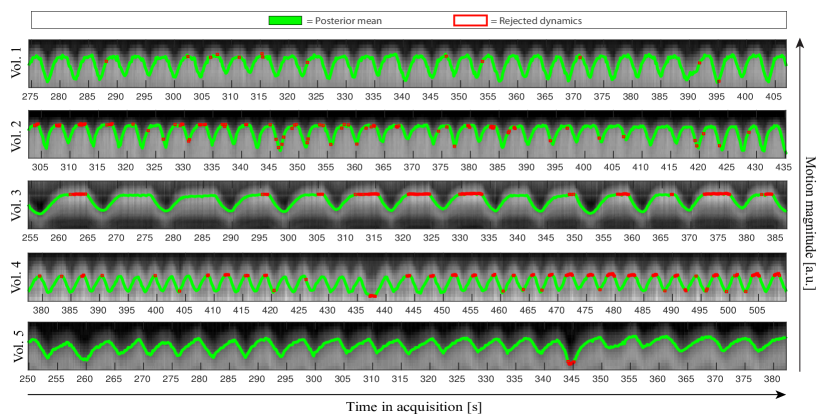
Task: Click the "400" tick label under Vol. 2
Action: (x=584, y=167)
